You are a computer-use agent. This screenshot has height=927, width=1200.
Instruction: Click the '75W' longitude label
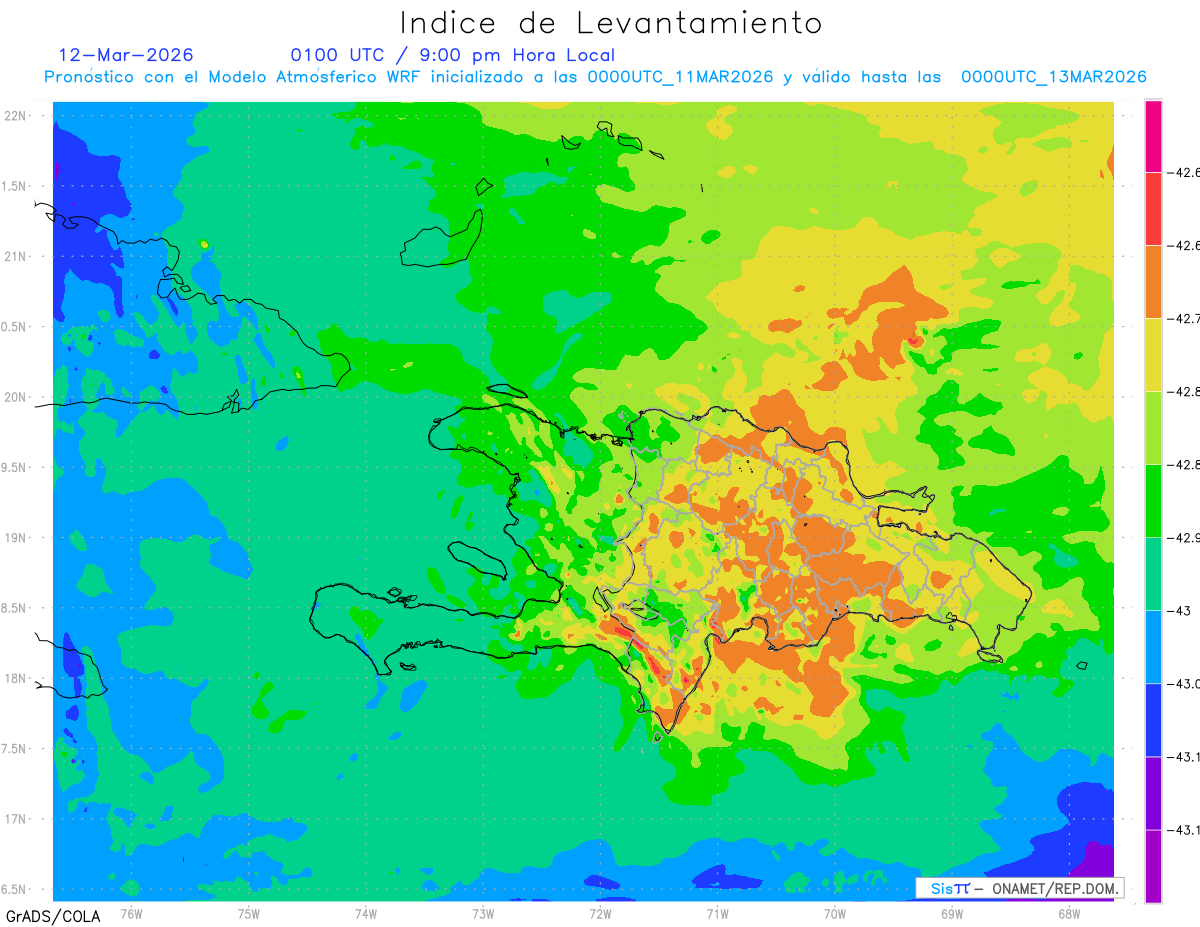(x=249, y=913)
